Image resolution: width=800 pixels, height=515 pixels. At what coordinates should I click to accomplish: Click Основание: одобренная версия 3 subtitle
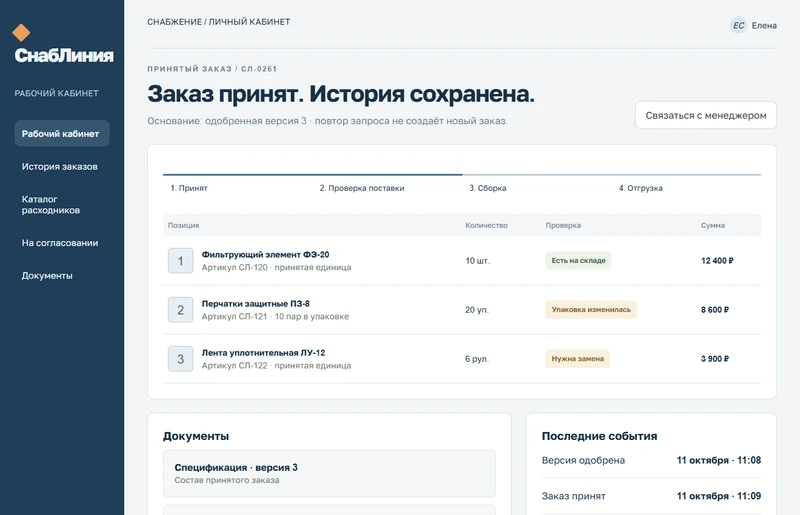click(328, 121)
